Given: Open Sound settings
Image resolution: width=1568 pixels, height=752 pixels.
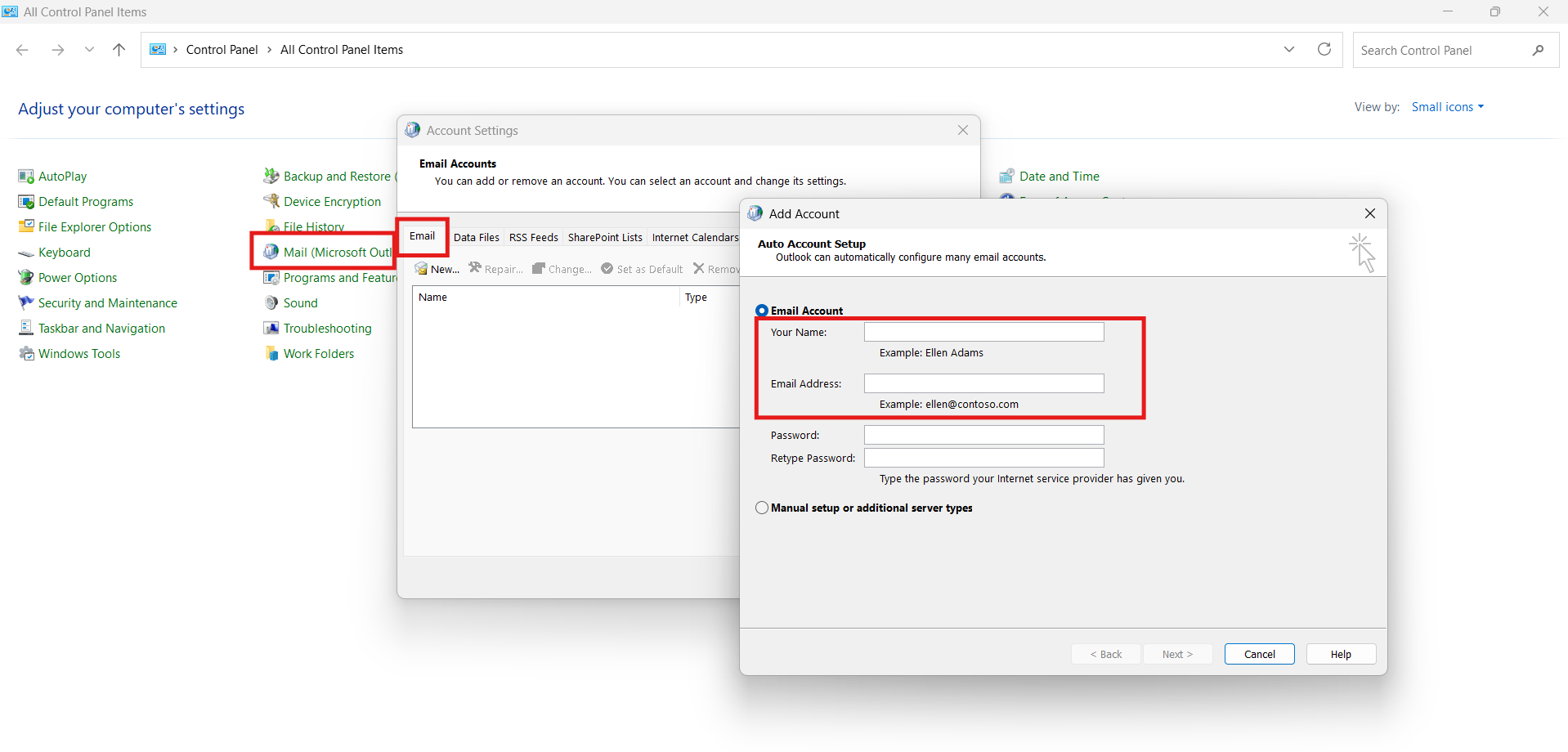Looking at the screenshot, I should click(x=299, y=302).
